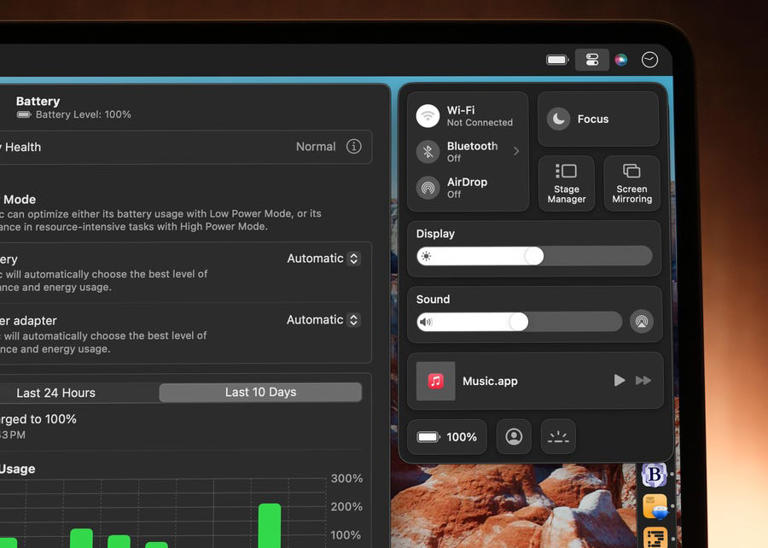The image size is (768, 548).
Task: Toggle AirDrop in Control Center
Action: pos(428,188)
